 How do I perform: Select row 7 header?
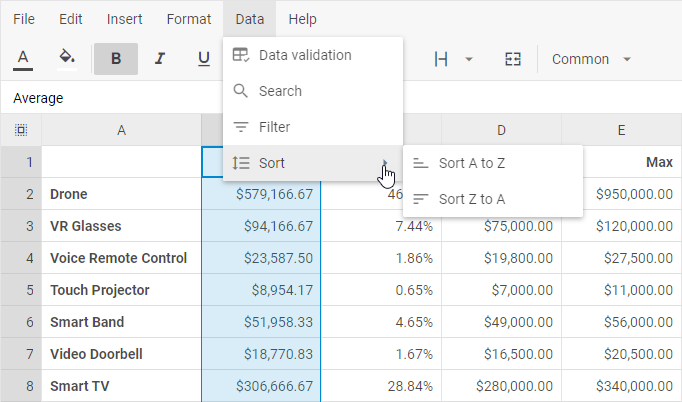(21, 354)
